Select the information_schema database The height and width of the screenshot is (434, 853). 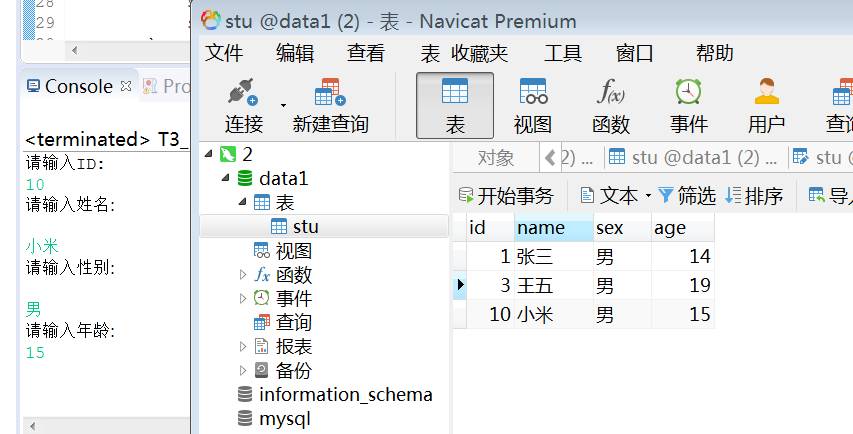345,394
